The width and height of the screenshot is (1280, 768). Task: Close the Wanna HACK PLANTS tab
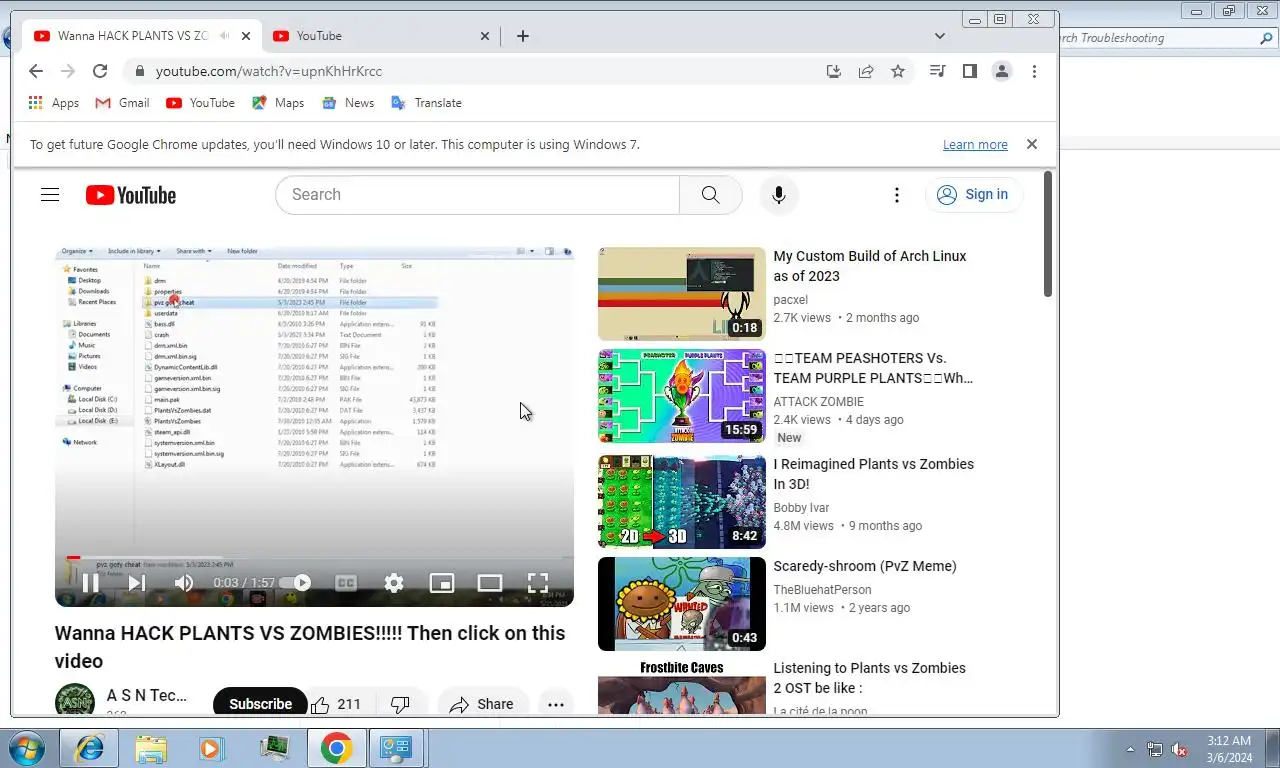point(246,36)
